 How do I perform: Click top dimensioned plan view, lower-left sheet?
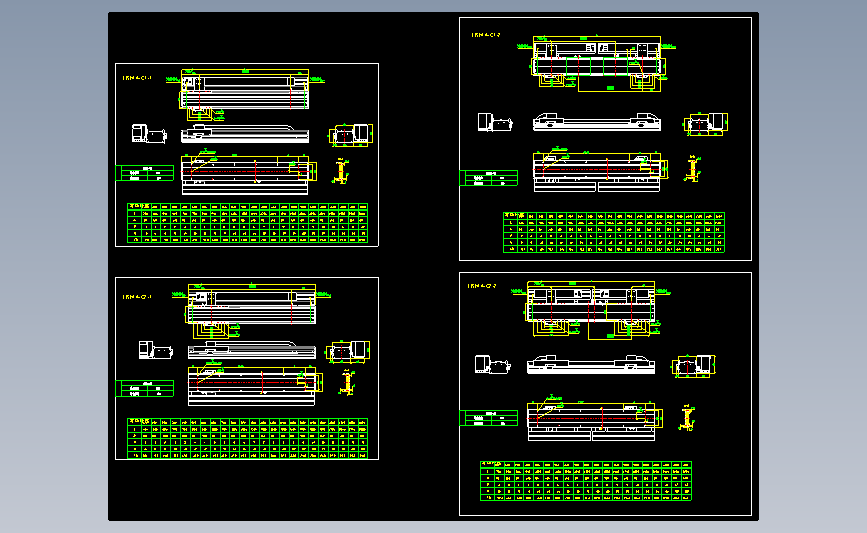point(252,311)
